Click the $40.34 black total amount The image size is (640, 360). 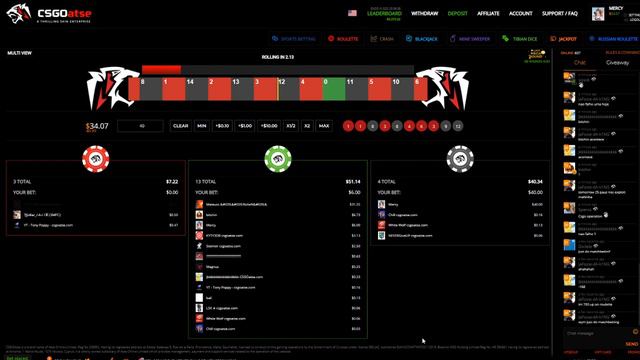pyautogui.click(x=535, y=182)
